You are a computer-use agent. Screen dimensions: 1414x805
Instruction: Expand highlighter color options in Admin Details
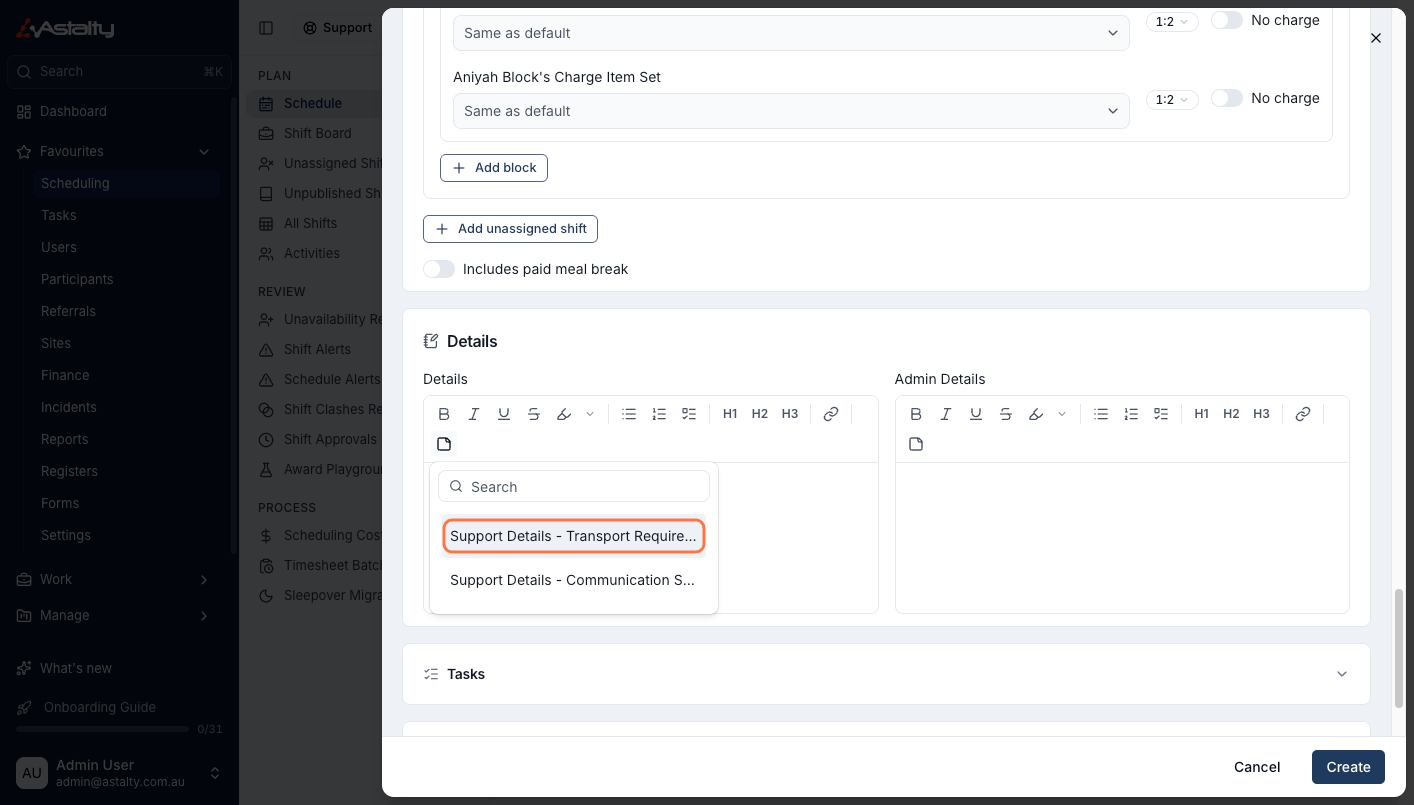(1062, 414)
